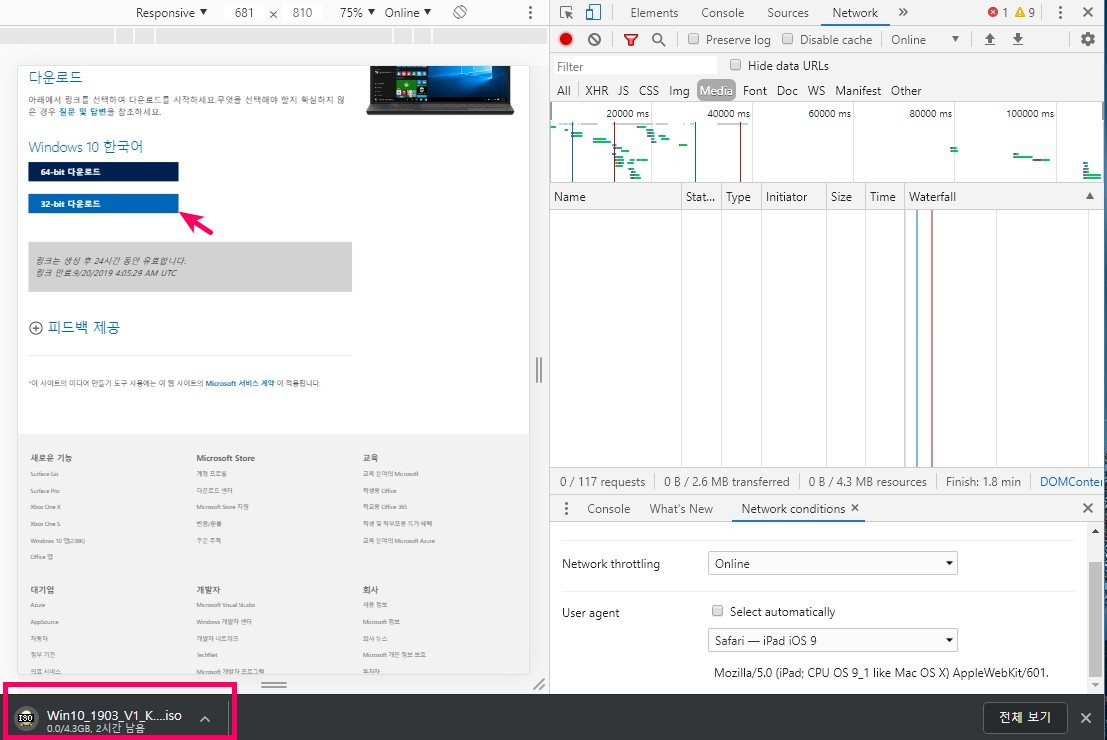
Task: Stop recording network log with red button
Action: point(566,40)
